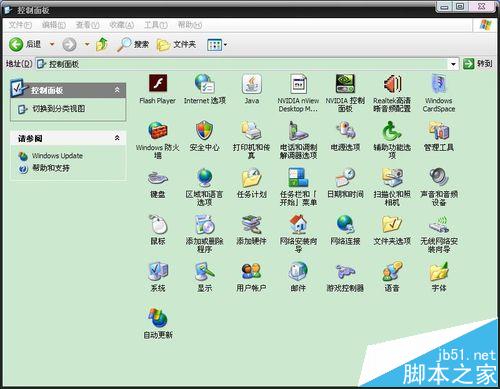Open Windows 防火墙 icon
Viewport: 500px width, 389px height.
coord(158,131)
